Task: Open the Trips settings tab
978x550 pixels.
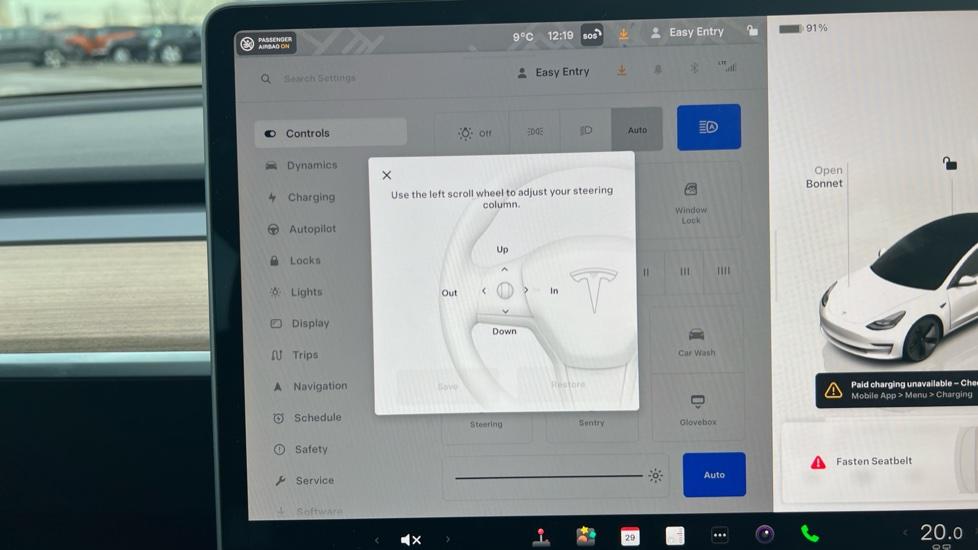Action: 296,355
